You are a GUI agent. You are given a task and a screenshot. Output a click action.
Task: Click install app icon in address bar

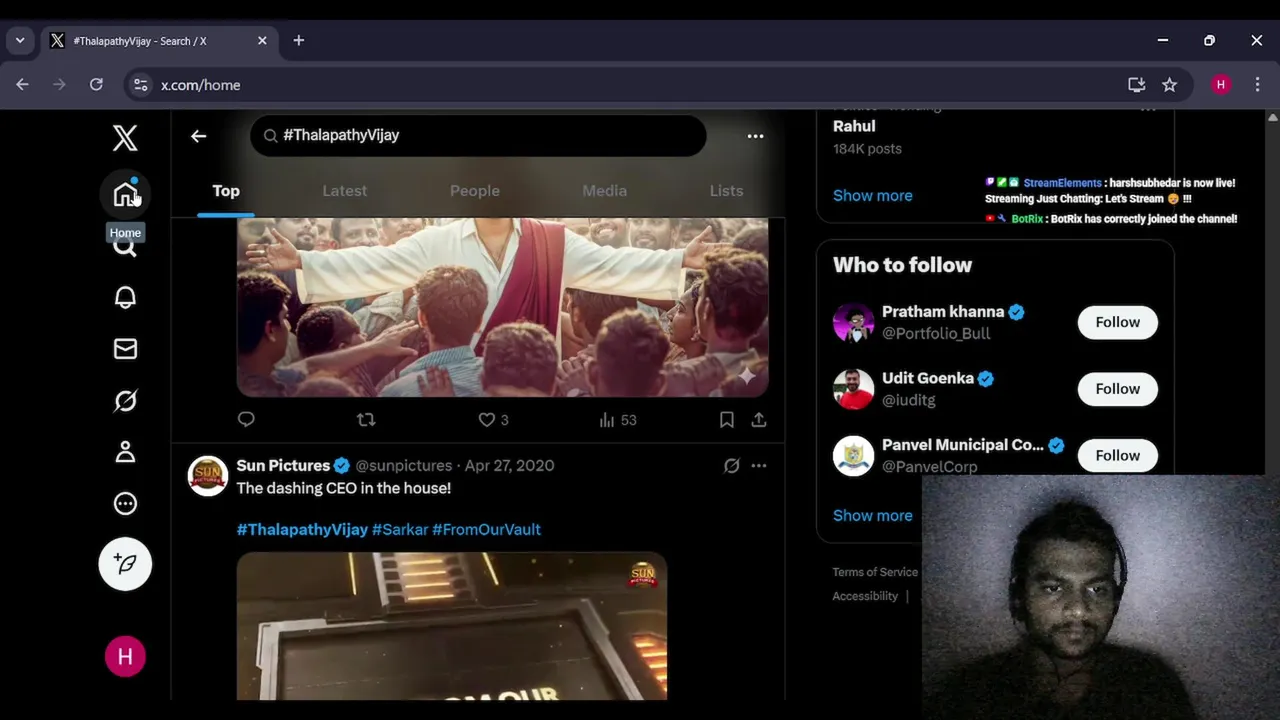[1136, 85]
